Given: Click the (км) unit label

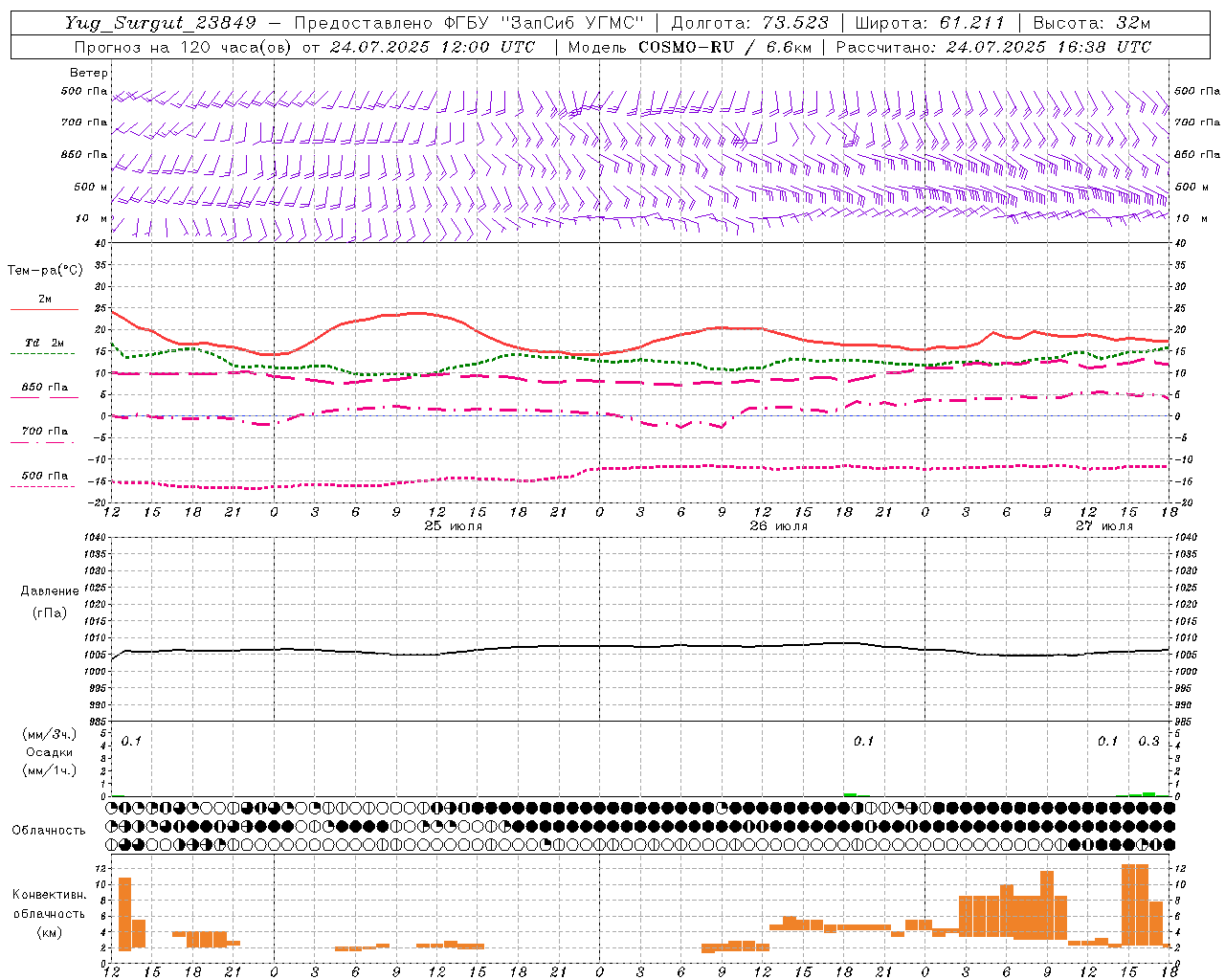Looking at the screenshot, I should click(50, 931).
